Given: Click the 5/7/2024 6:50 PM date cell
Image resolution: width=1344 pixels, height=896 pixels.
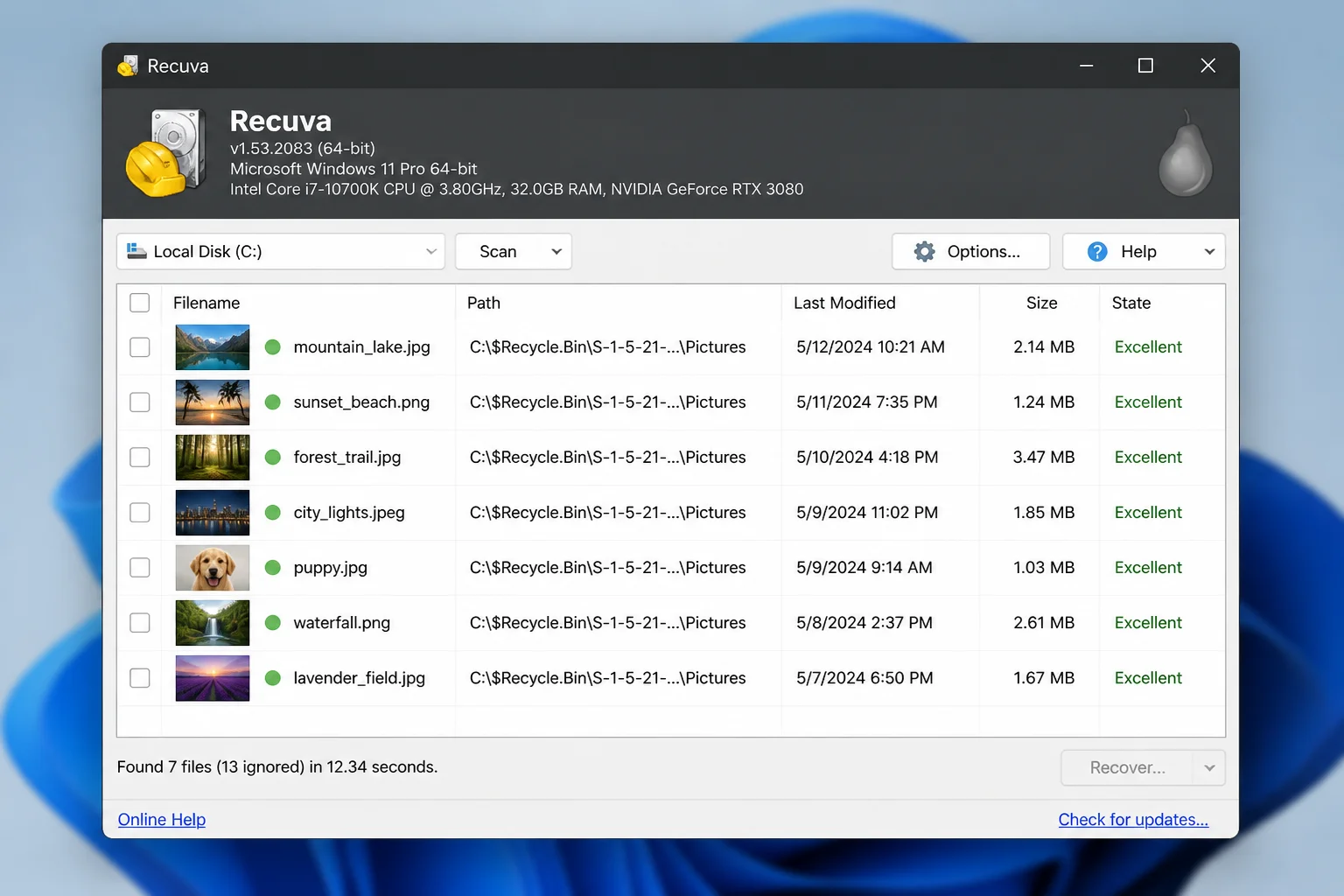Looking at the screenshot, I should coord(864,678).
